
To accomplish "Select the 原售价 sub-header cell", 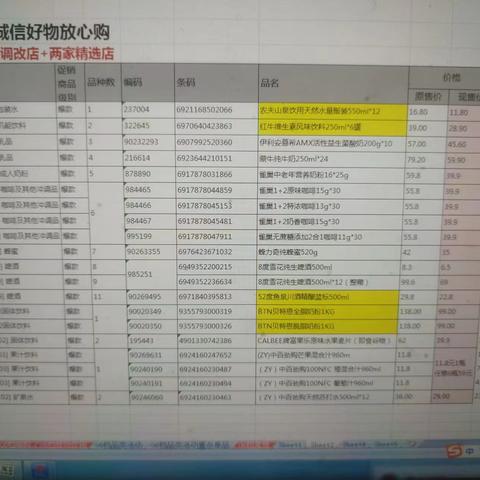I will [x=429, y=97].
